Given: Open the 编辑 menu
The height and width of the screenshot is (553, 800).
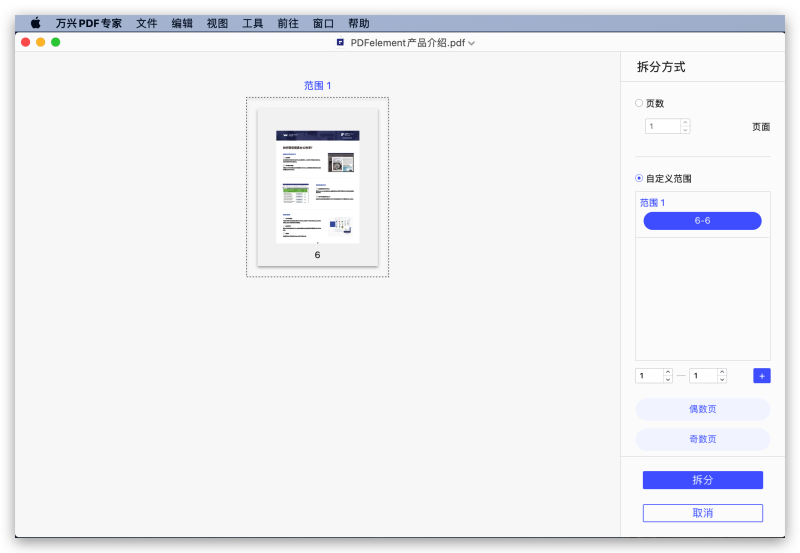Looking at the screenshot, I should point(182,23).
